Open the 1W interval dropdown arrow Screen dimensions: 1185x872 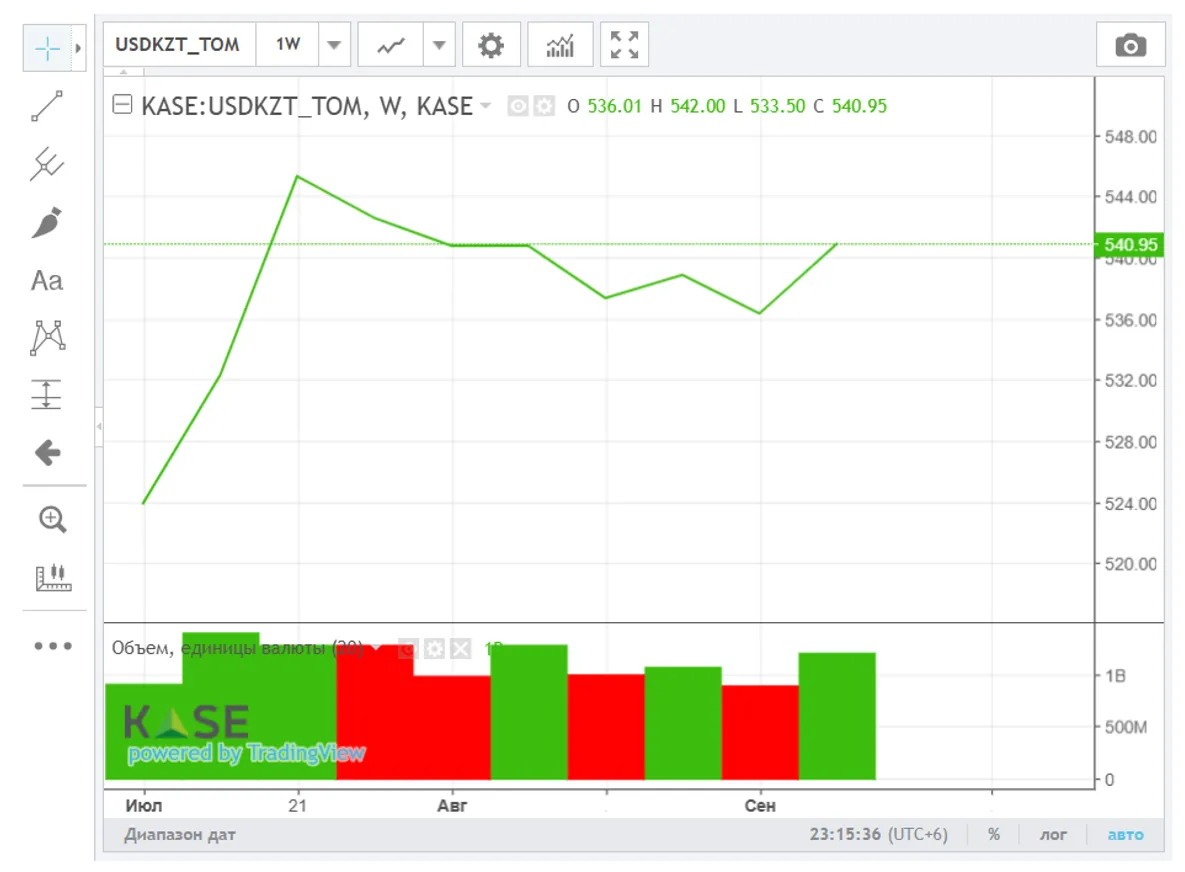(334, 46)
